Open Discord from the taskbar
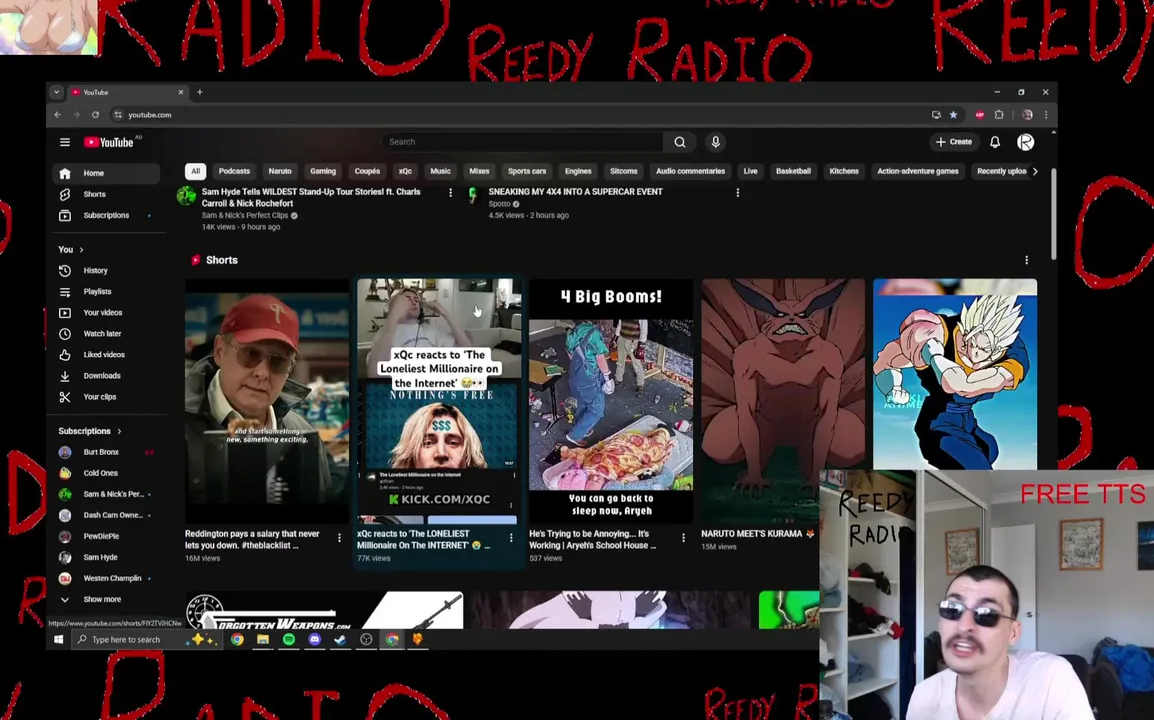1154x720 pixels. point(315,640)
